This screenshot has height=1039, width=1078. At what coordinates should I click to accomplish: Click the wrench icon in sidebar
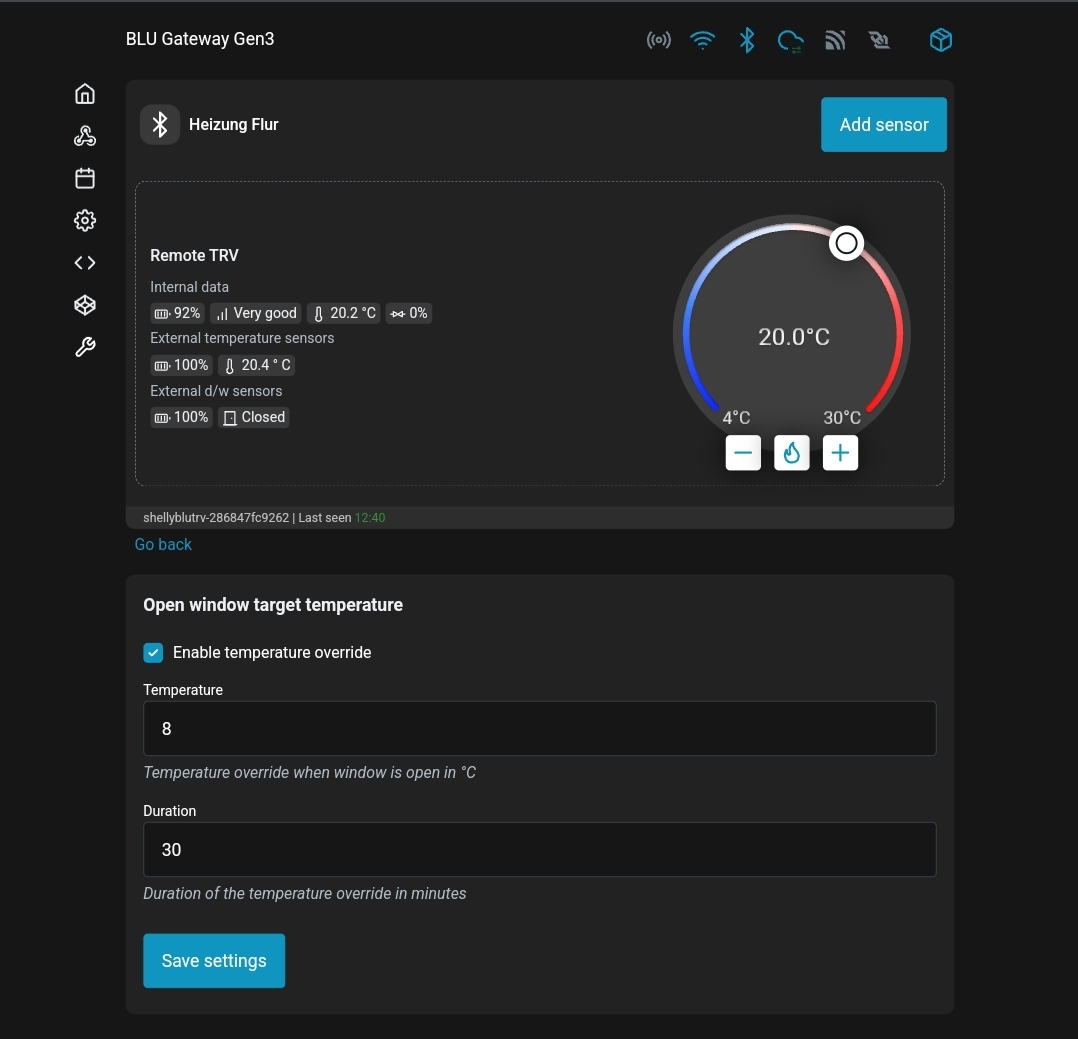click(x=85, y=348)
